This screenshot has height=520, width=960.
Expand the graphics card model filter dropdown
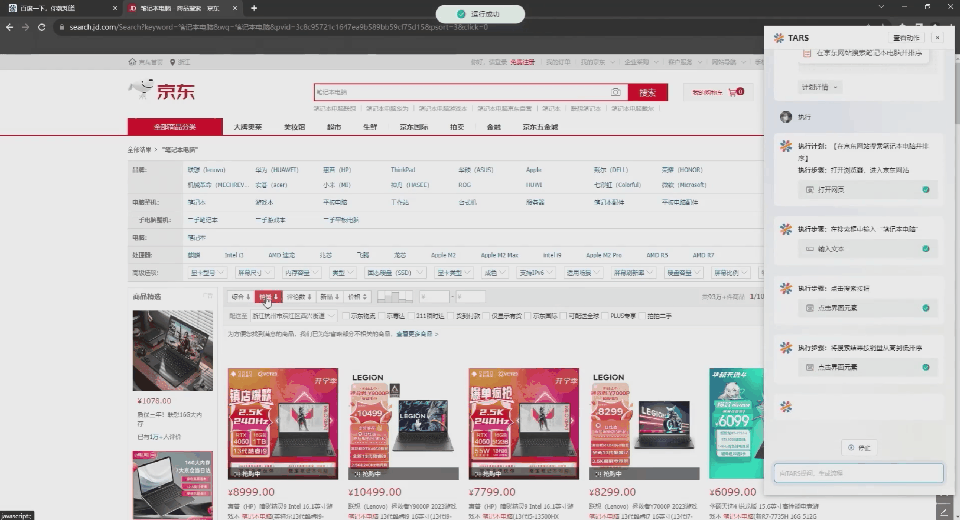click(x=207, y=273)
